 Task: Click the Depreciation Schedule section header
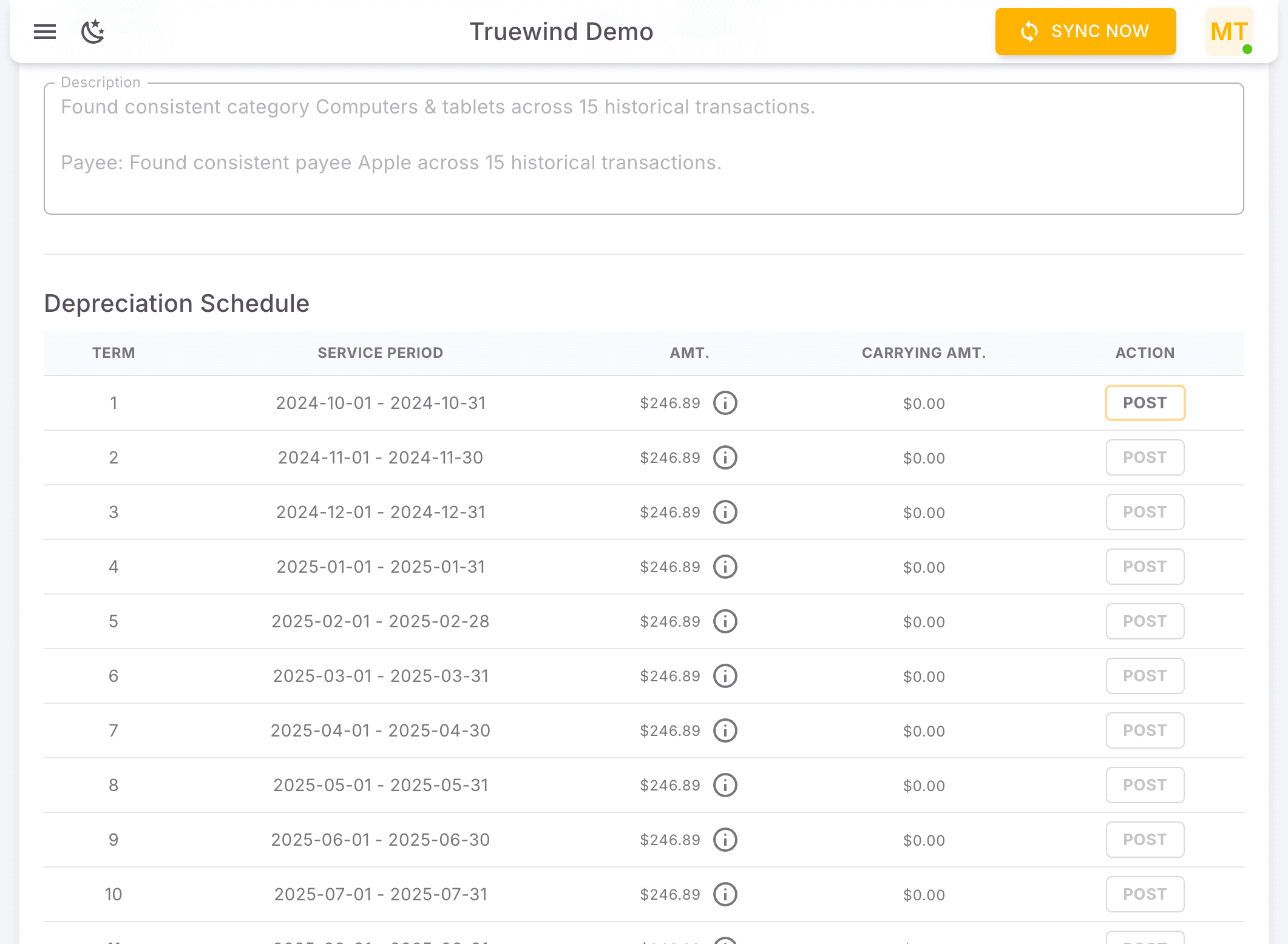point(177,303)
